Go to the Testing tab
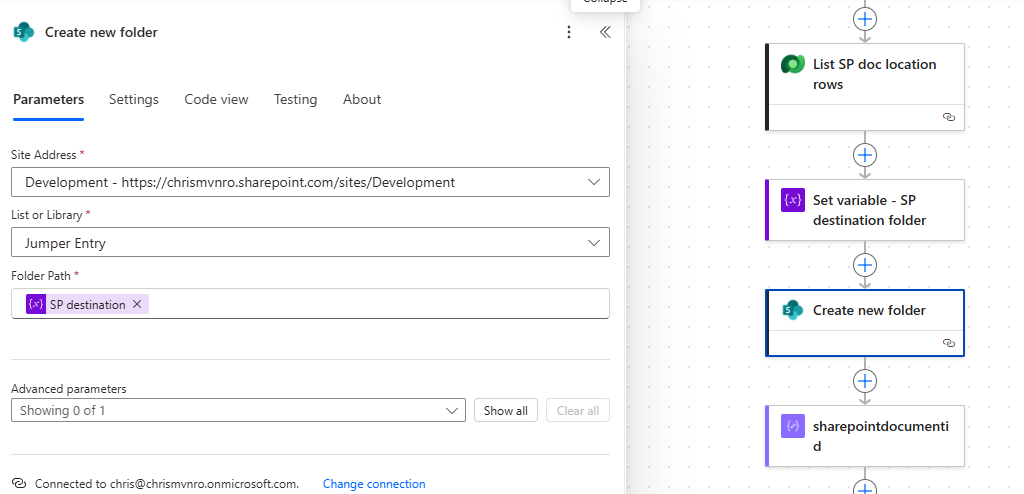1024x494 pixels. (295, 99)
